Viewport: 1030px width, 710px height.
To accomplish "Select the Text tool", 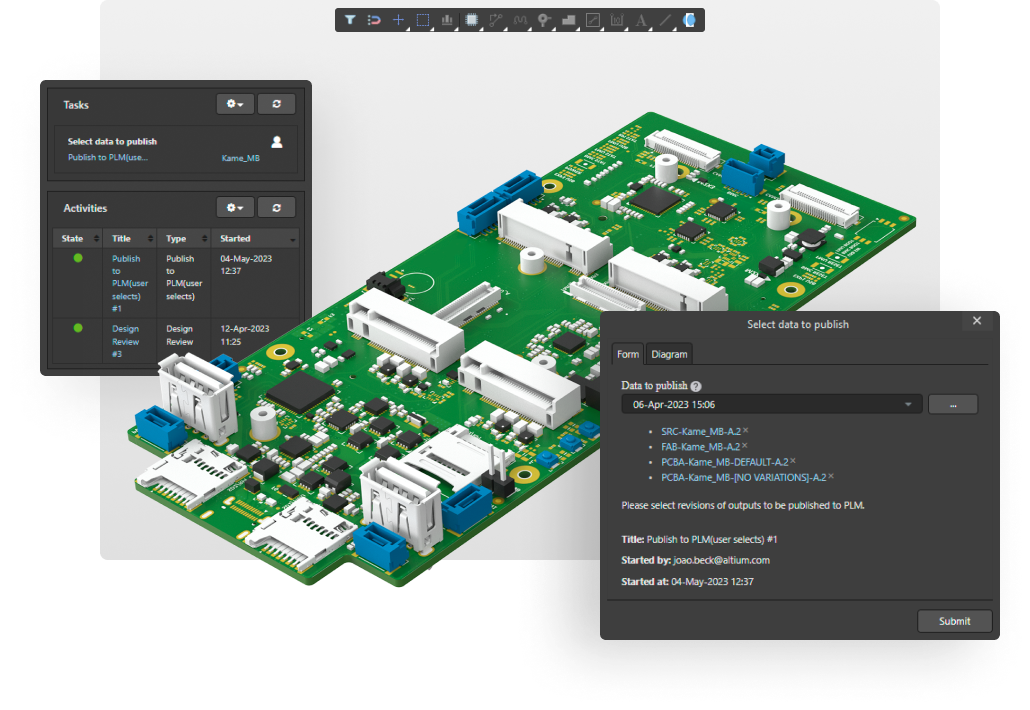I will coord(640,20).
